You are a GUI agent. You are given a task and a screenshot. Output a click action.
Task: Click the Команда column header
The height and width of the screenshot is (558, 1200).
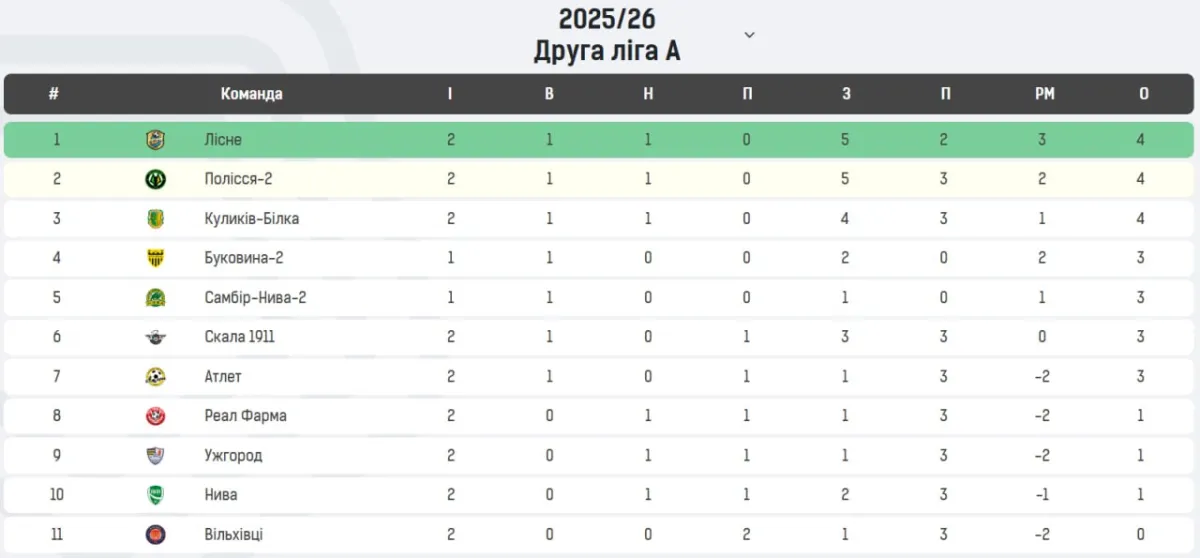tap(251, 94)
